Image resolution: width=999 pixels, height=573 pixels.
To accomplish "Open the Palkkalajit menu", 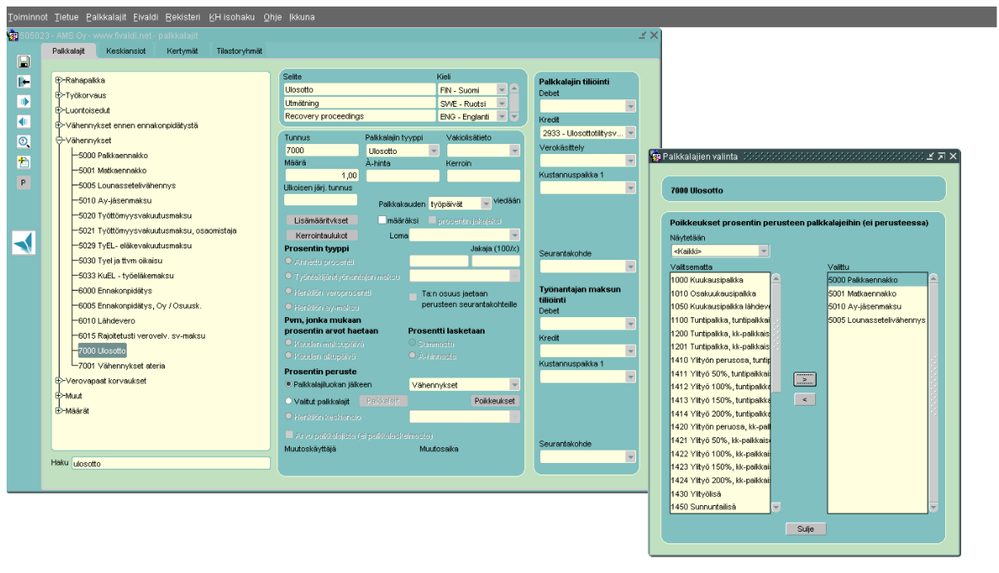I will 106,17.
